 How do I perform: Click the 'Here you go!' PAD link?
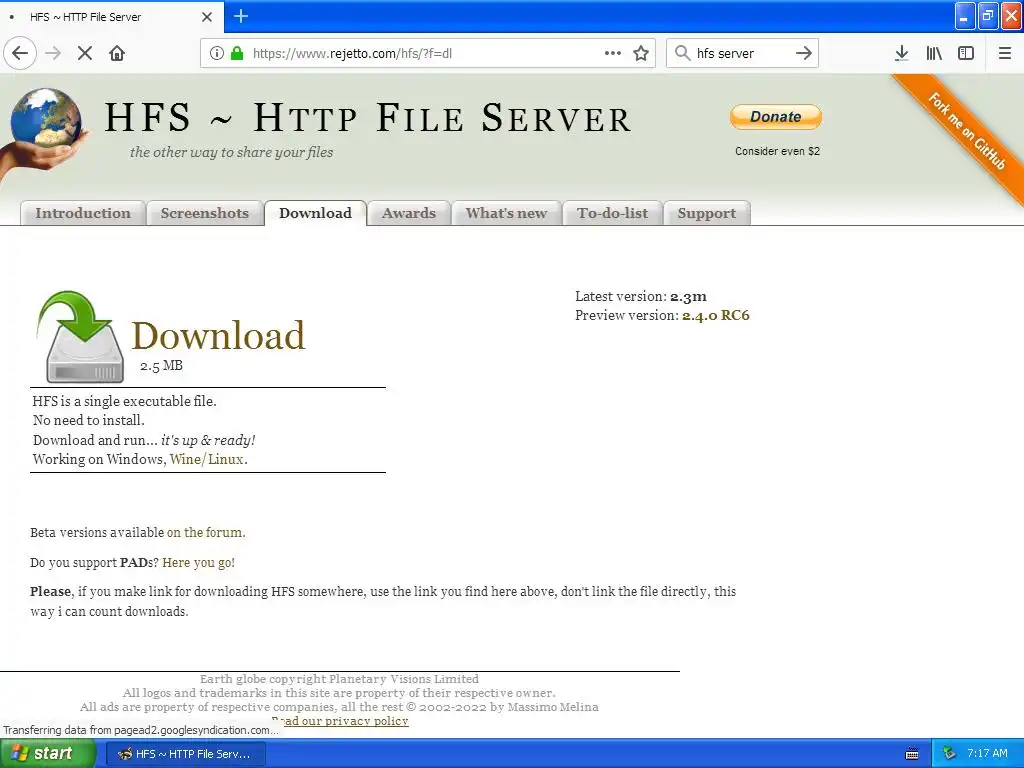[x=199, y=562]
